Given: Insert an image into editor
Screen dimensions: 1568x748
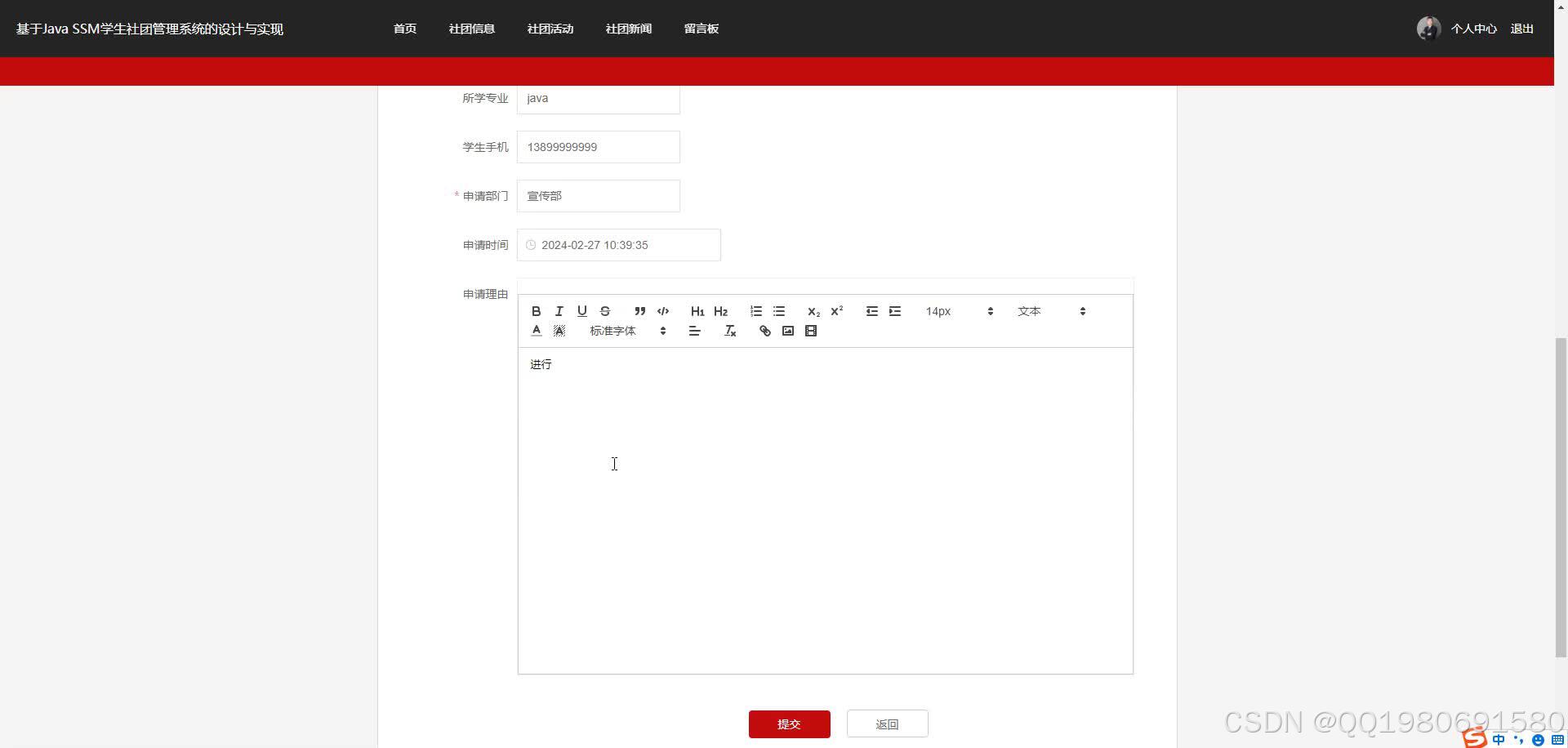Looking at the screenshot, I should (787, 331).
